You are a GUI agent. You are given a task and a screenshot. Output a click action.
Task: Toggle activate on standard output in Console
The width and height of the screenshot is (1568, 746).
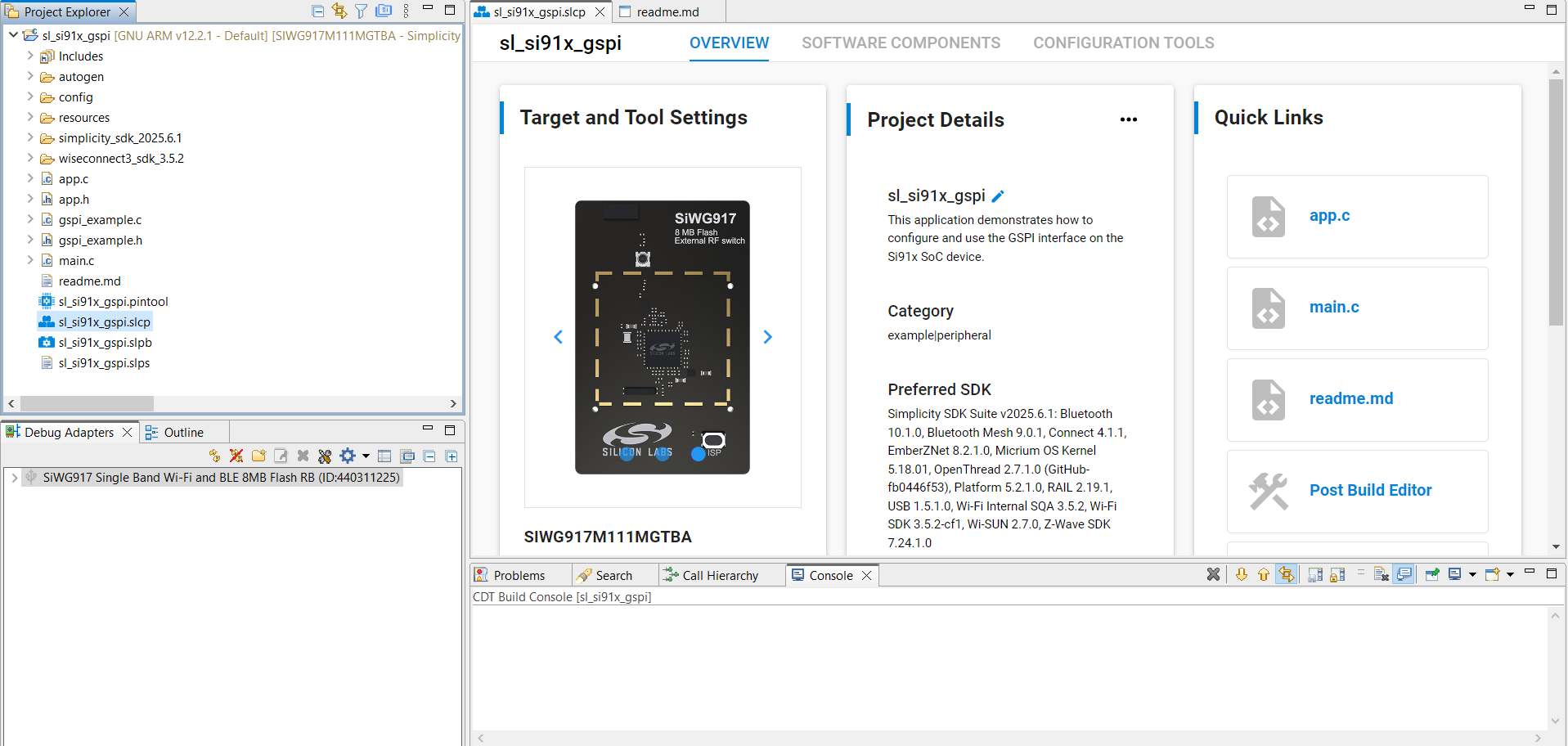click(x=1404, y=574)
